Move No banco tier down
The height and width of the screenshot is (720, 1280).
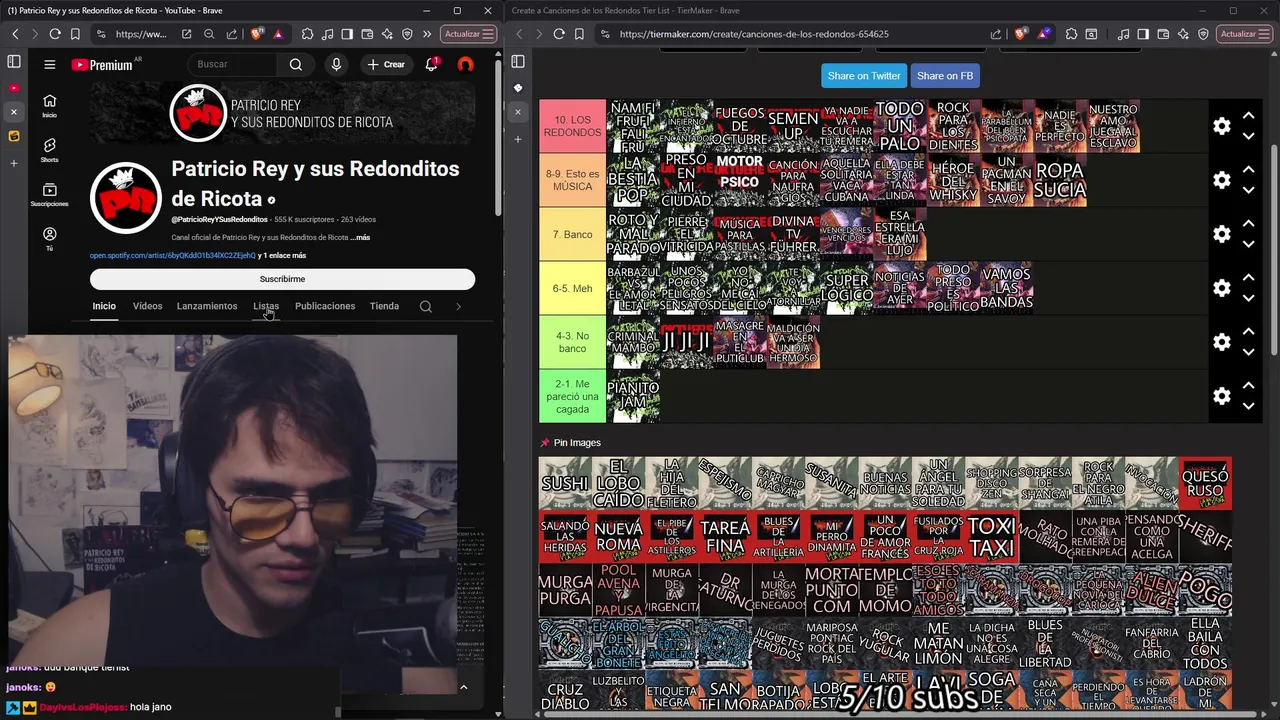coord(1248,352)
